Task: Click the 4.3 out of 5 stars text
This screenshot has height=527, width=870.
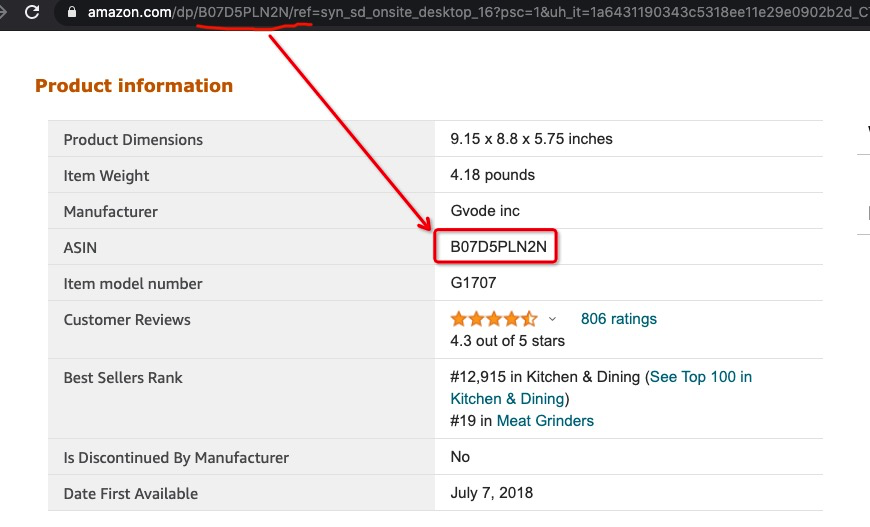Action: click(507, 341)
